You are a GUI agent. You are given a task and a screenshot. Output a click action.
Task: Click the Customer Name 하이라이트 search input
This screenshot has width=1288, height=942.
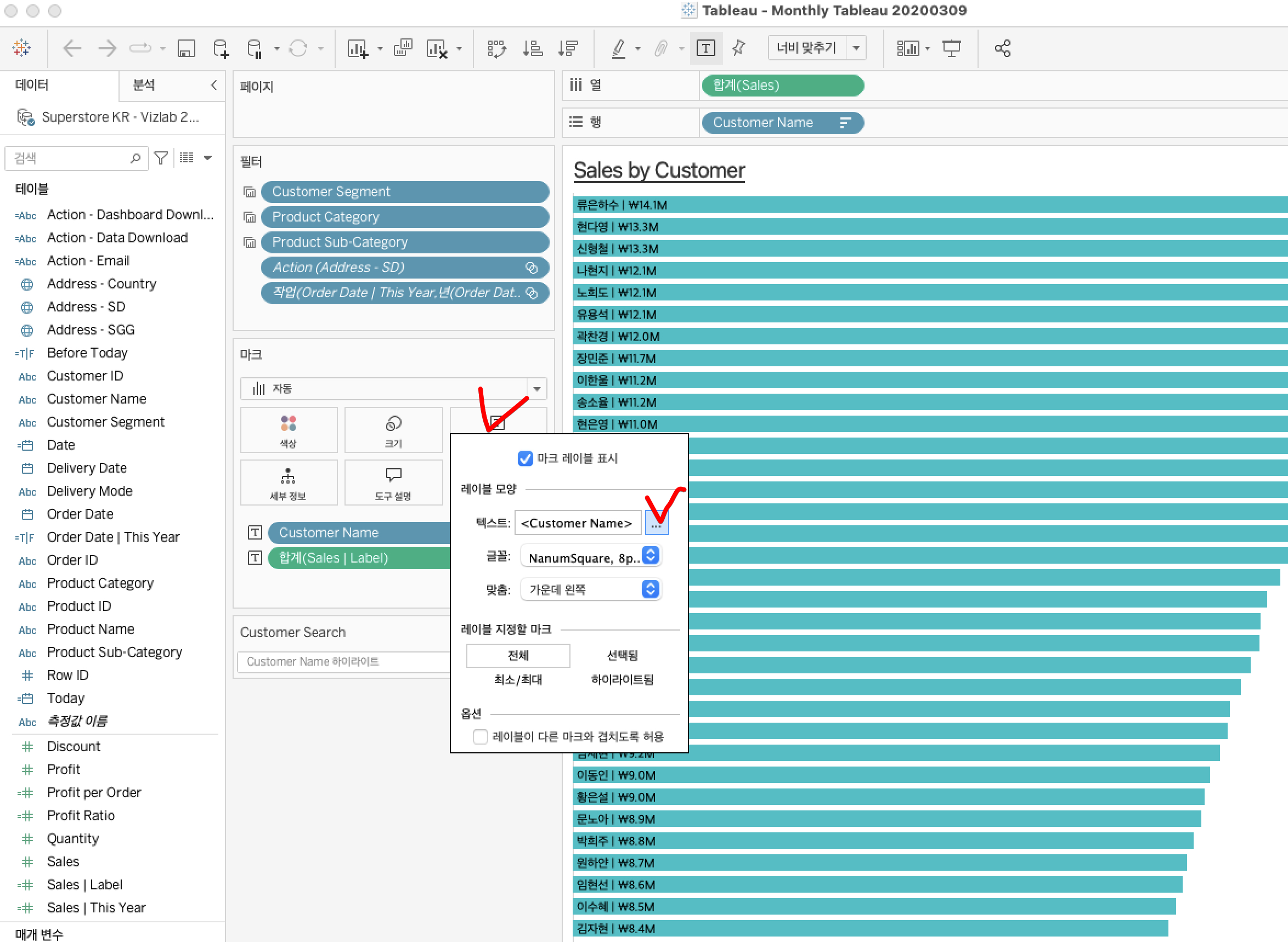tap(344, 661)
